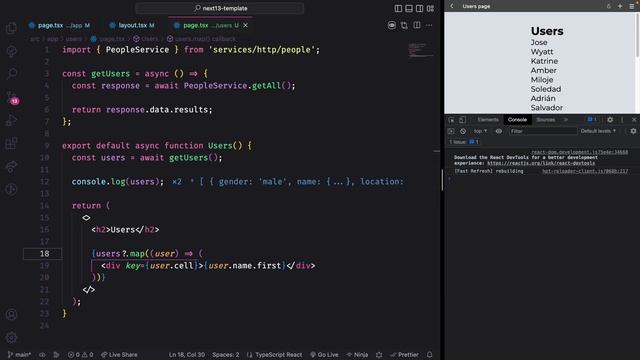The width and height of the screenshot is (640, 360).
Task: Click Users breadcrumb symbol
Action: tap(145, 39)
